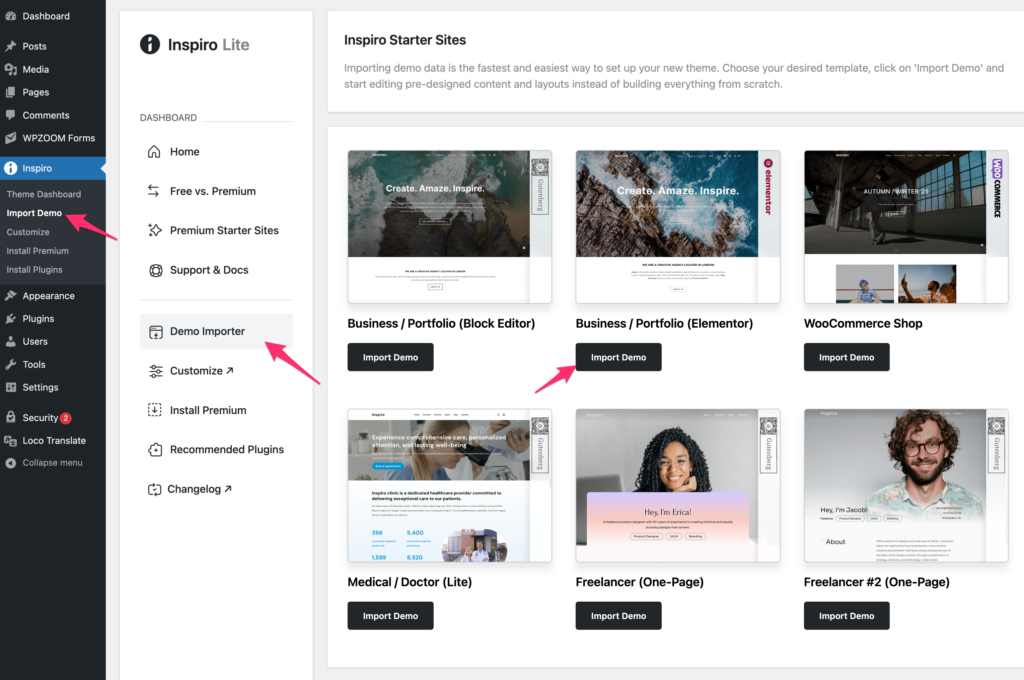Click the Appearance paintbrush icon
This screenshot has height=680, width=1024.
pos(10,296)
